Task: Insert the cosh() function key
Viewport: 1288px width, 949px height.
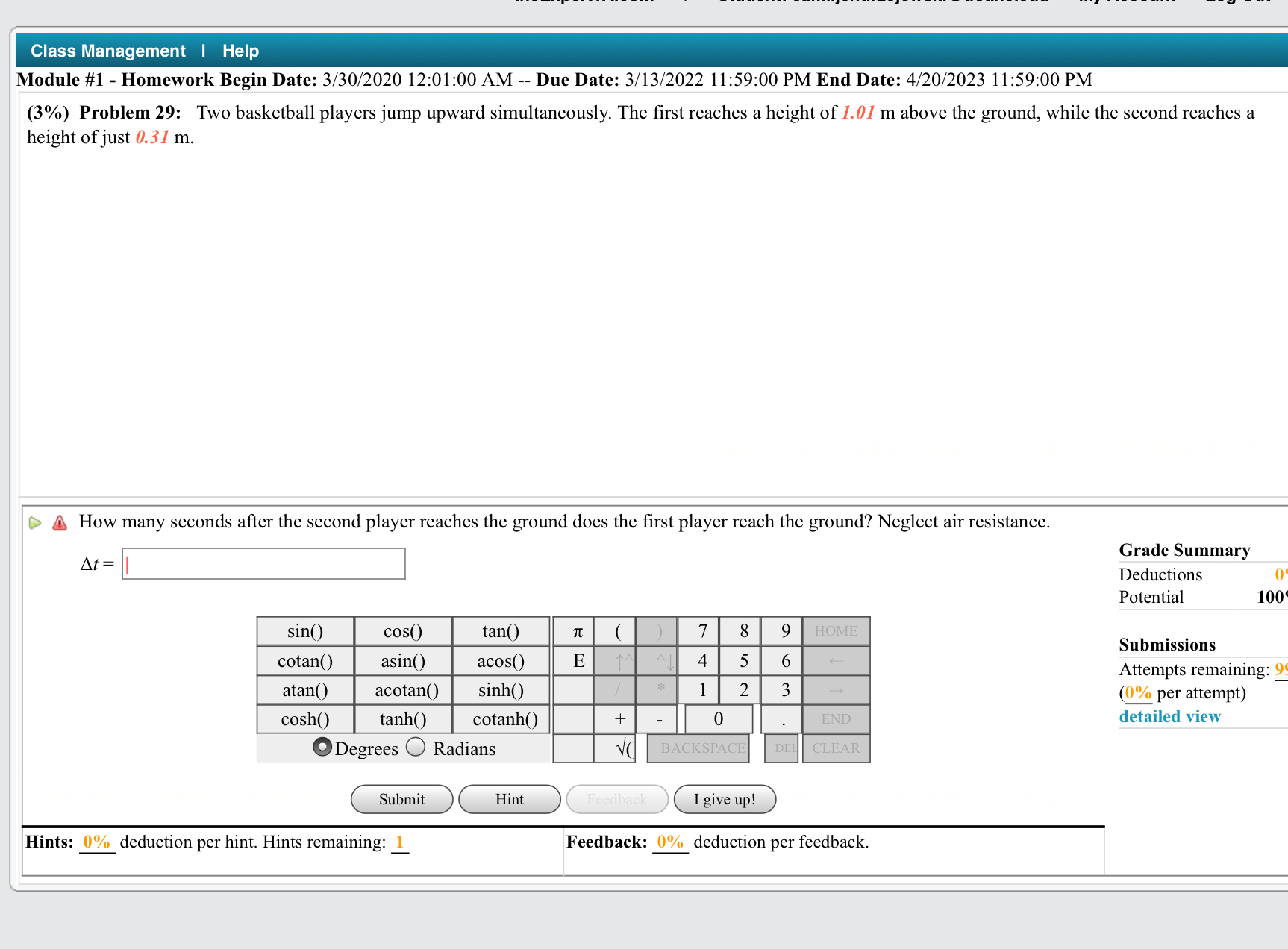Action: (x=304, y=718)
